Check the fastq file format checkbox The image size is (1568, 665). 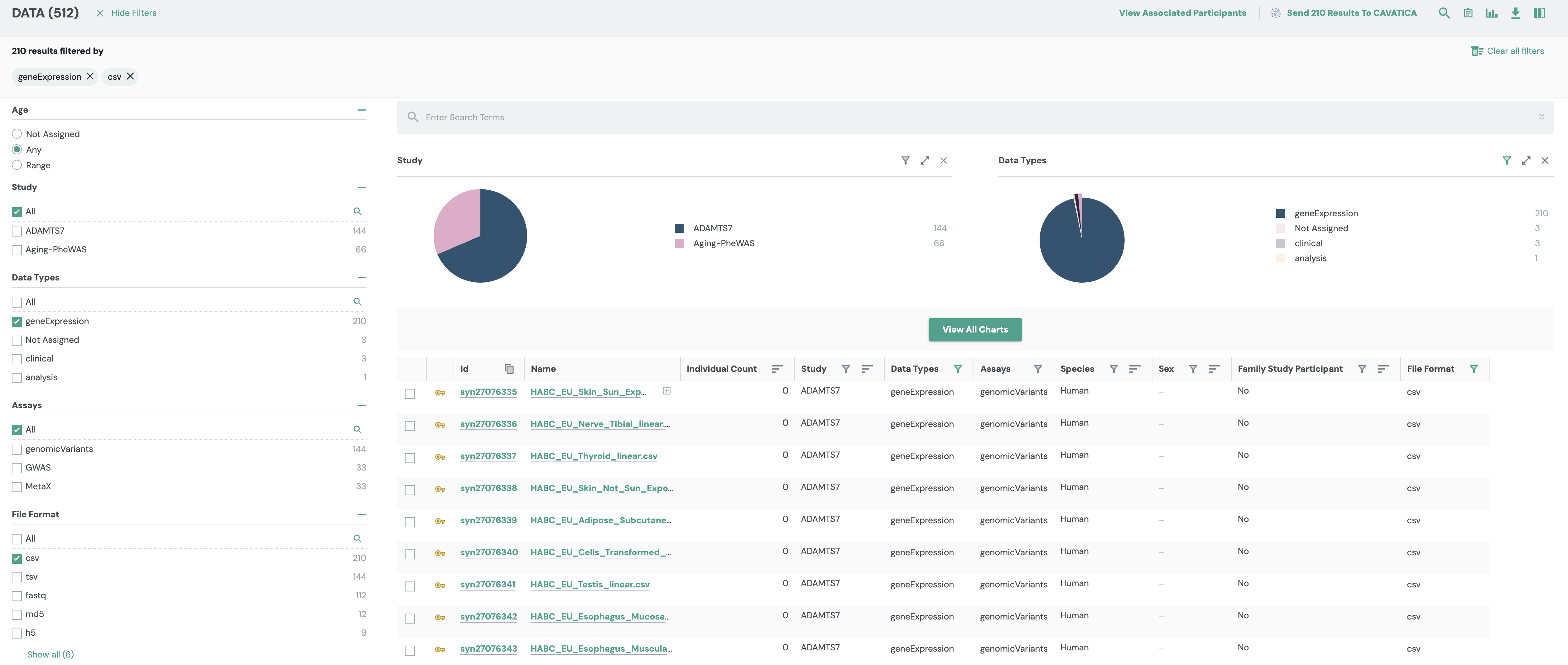coord(17,596)
